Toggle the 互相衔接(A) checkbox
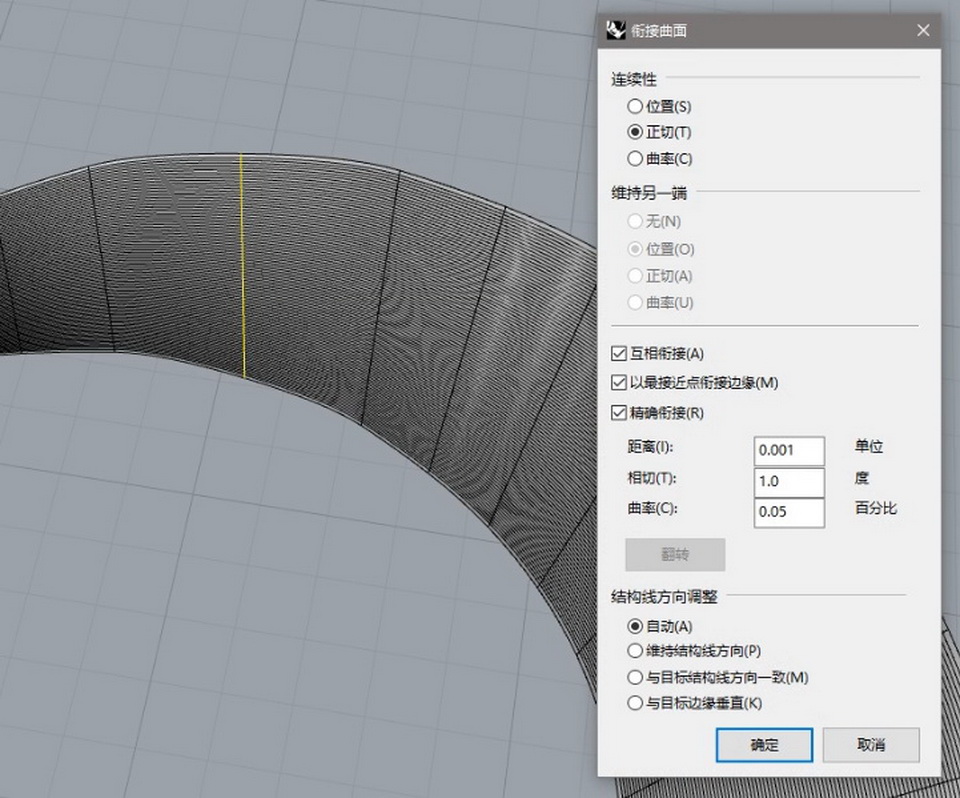The width and height of the screenshot is (960, 798). (x=619, y=353)
